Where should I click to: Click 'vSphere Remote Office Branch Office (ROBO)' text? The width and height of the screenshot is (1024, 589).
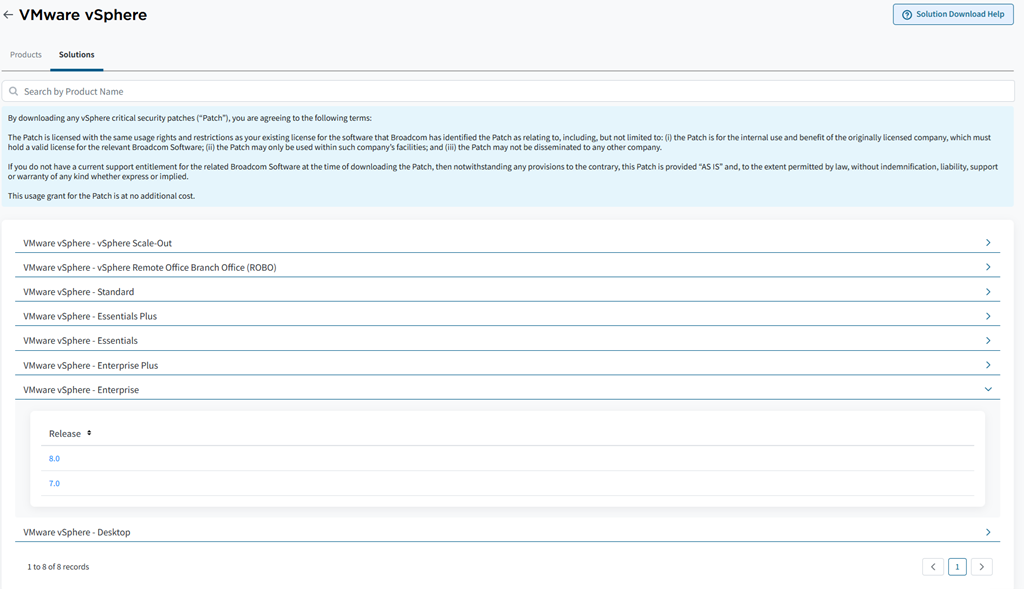[187, 268]
